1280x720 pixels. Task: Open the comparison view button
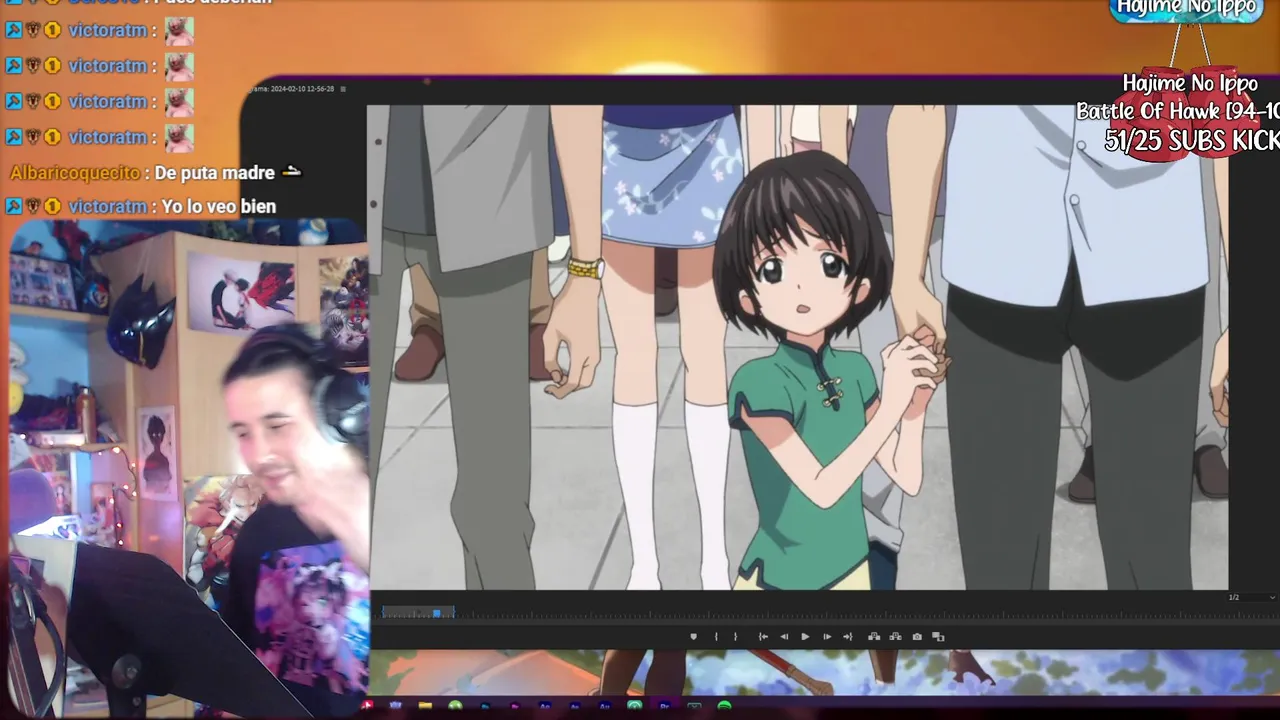(x=938, y=637)
